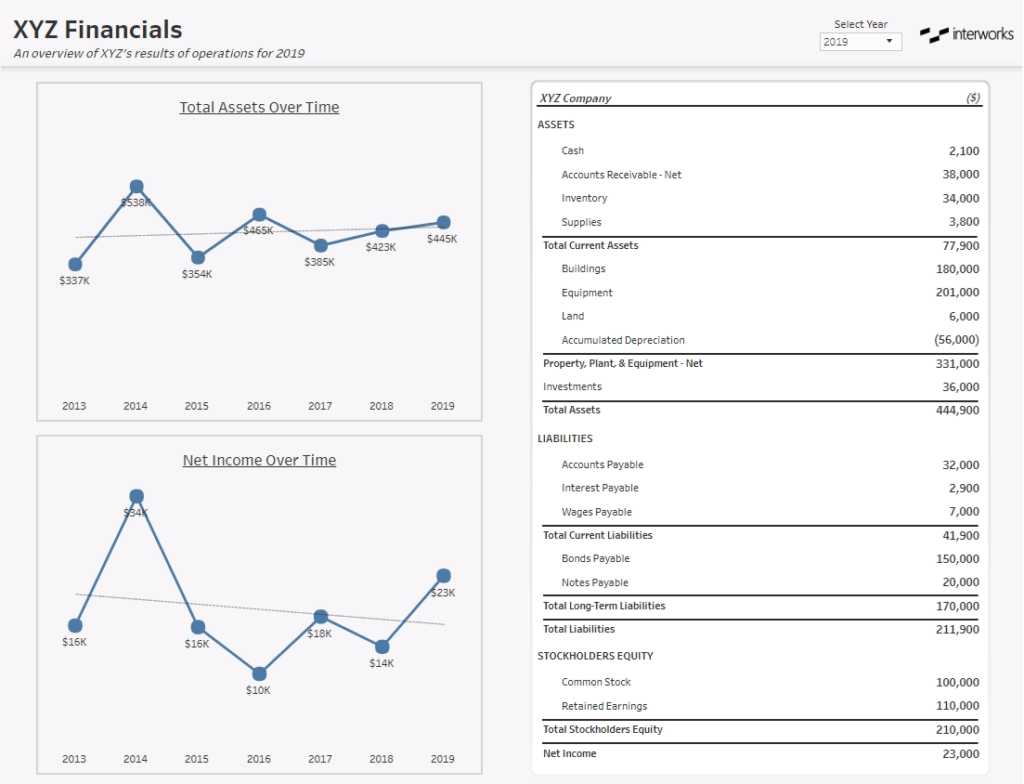The height and width of the screenshot is (784, 1024).
Task: Click the Investments row label
Action: click(x=572, y=387)
